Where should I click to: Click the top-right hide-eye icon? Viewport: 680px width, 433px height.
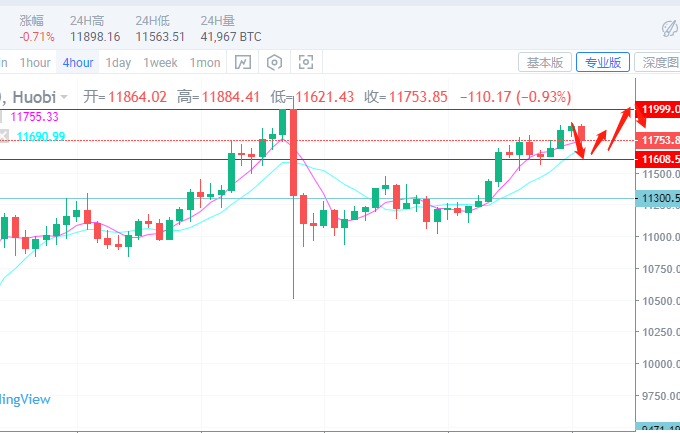click(x=670, y=28)
